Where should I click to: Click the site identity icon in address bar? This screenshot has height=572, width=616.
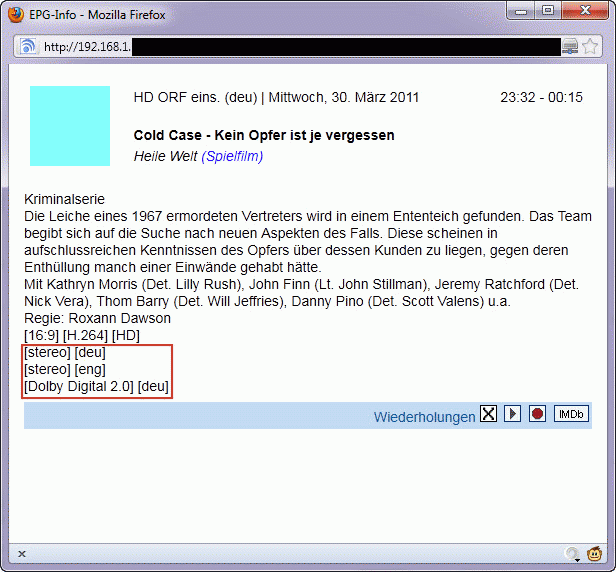pos(28,46)
